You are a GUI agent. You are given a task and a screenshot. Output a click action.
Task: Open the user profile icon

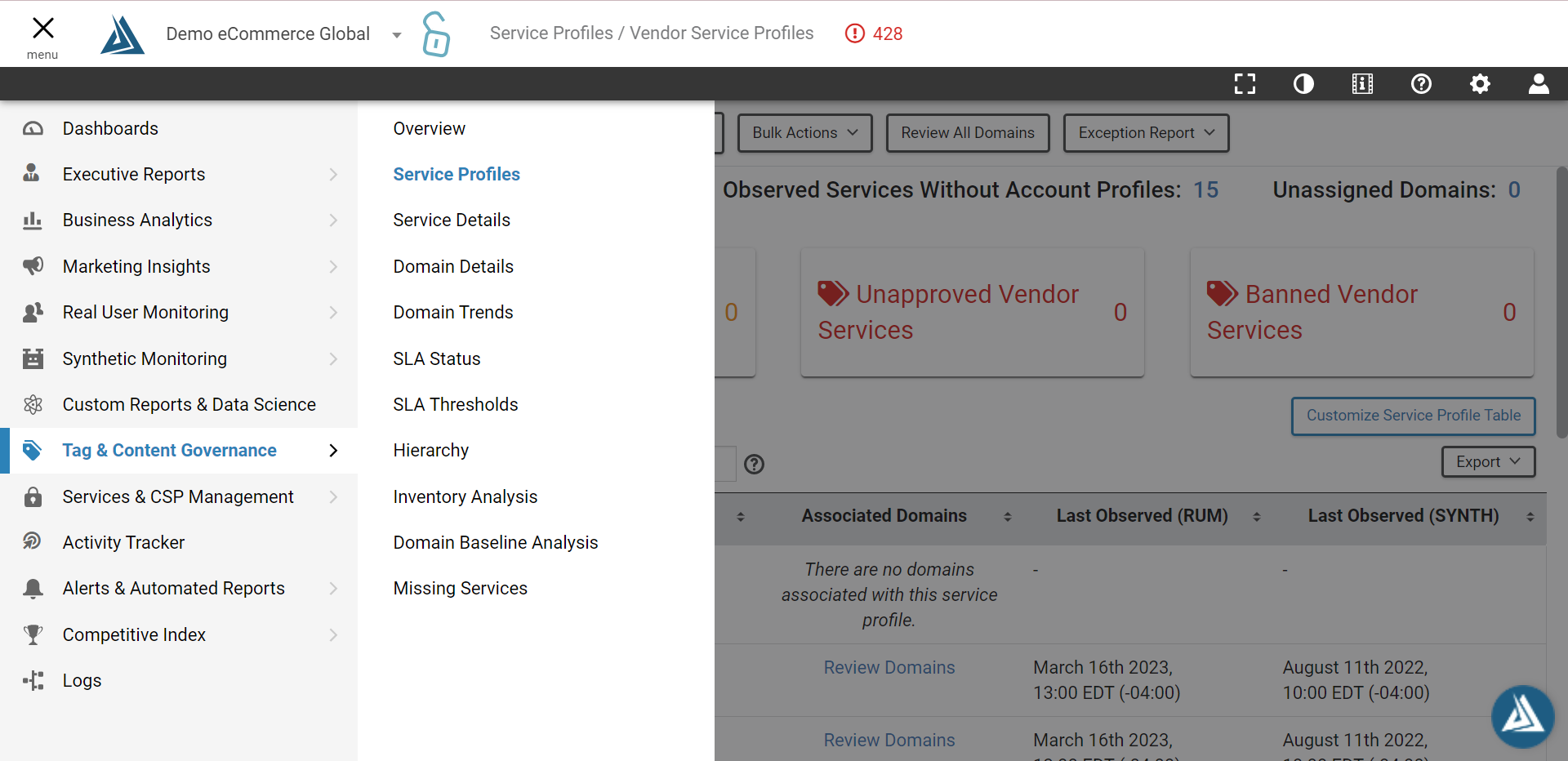click(x=1539, y=83)
